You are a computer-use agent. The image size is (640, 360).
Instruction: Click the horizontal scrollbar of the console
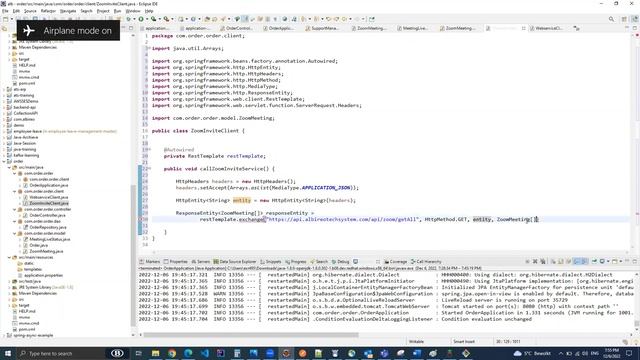pos(251,335)
